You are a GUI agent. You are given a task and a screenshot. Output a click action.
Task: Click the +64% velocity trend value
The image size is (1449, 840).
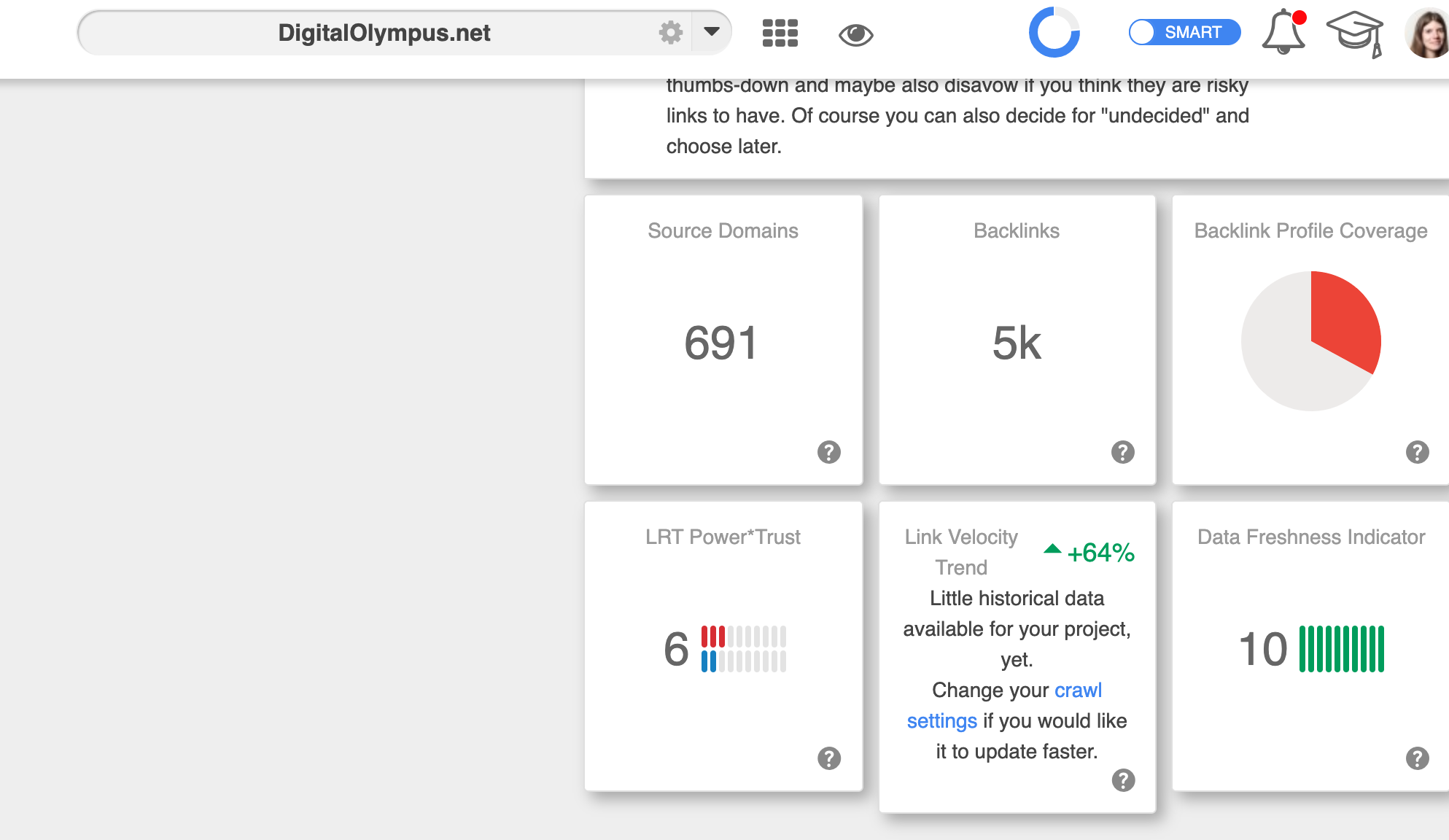pyautogui.click(x=1100, y=553)
